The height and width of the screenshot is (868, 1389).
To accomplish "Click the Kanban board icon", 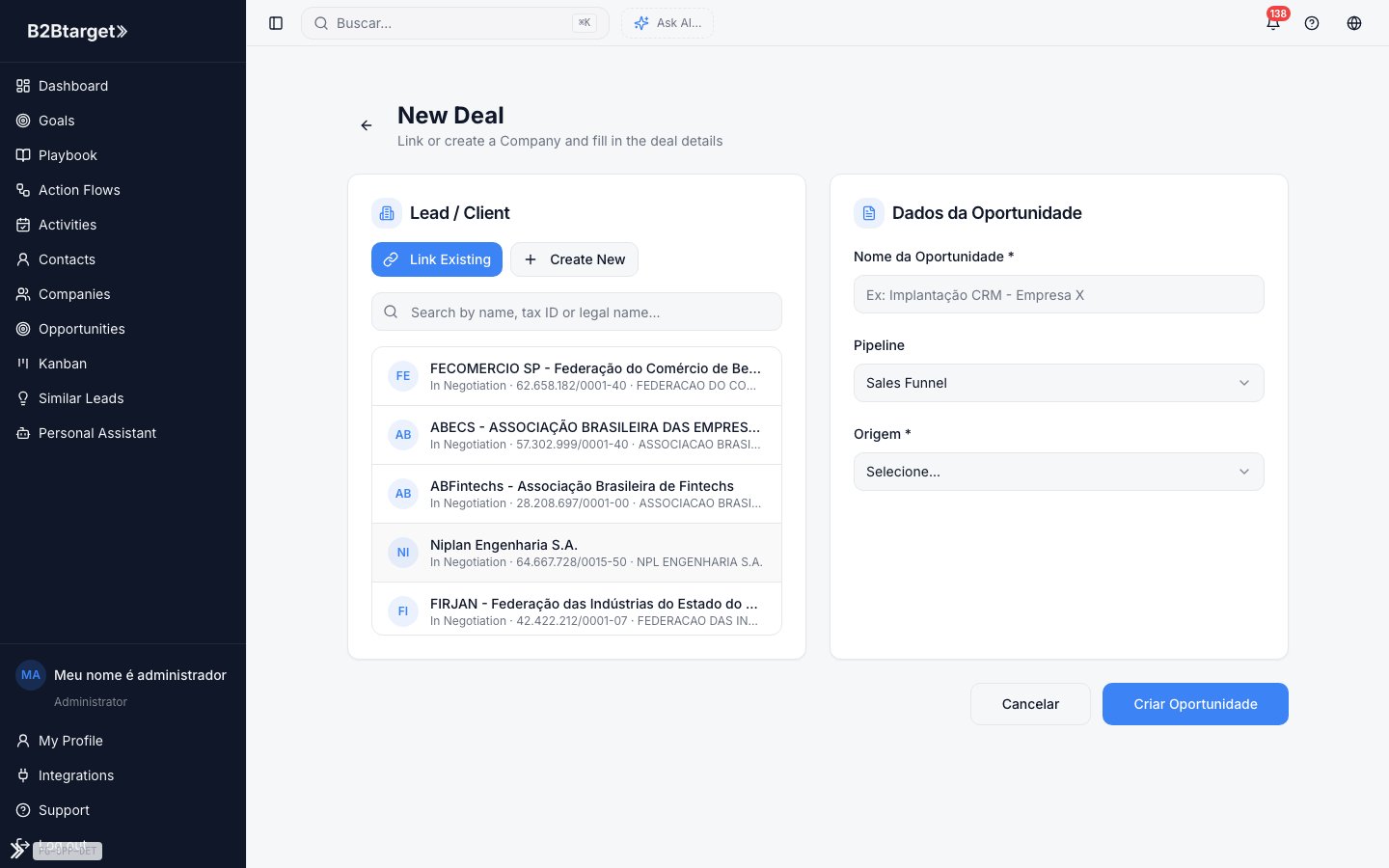I will click(23, 364).
